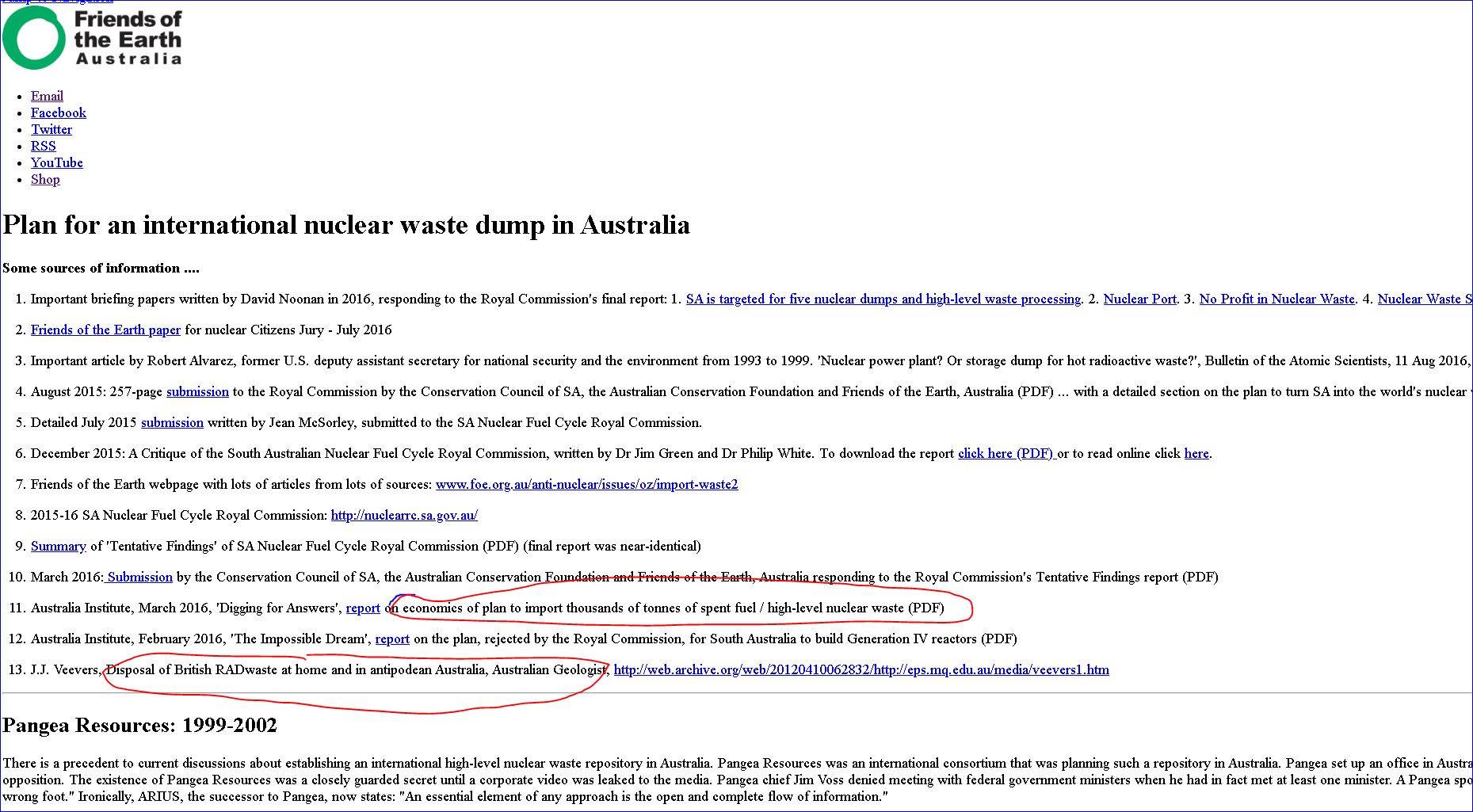
Task: Click the Nuclear Port briefing paper link
Action: (x=1139, y=299)
